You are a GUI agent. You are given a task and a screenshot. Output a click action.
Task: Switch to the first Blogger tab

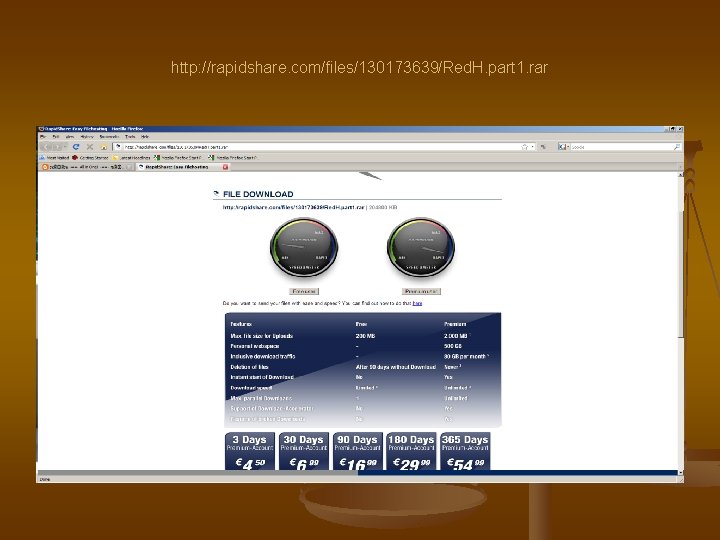click(x=85, y=167)
